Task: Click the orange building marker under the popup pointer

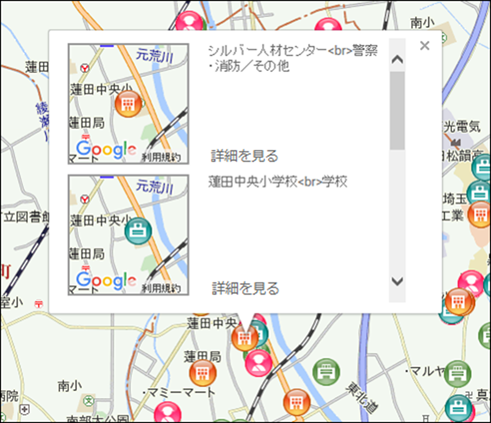Action: 245,338
